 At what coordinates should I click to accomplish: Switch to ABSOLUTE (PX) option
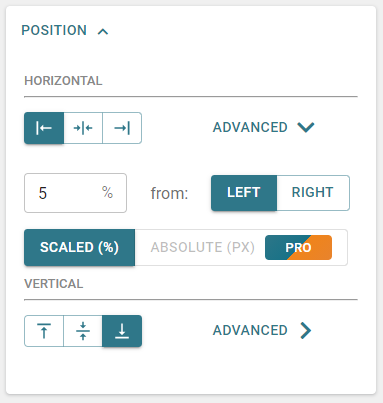203,247
